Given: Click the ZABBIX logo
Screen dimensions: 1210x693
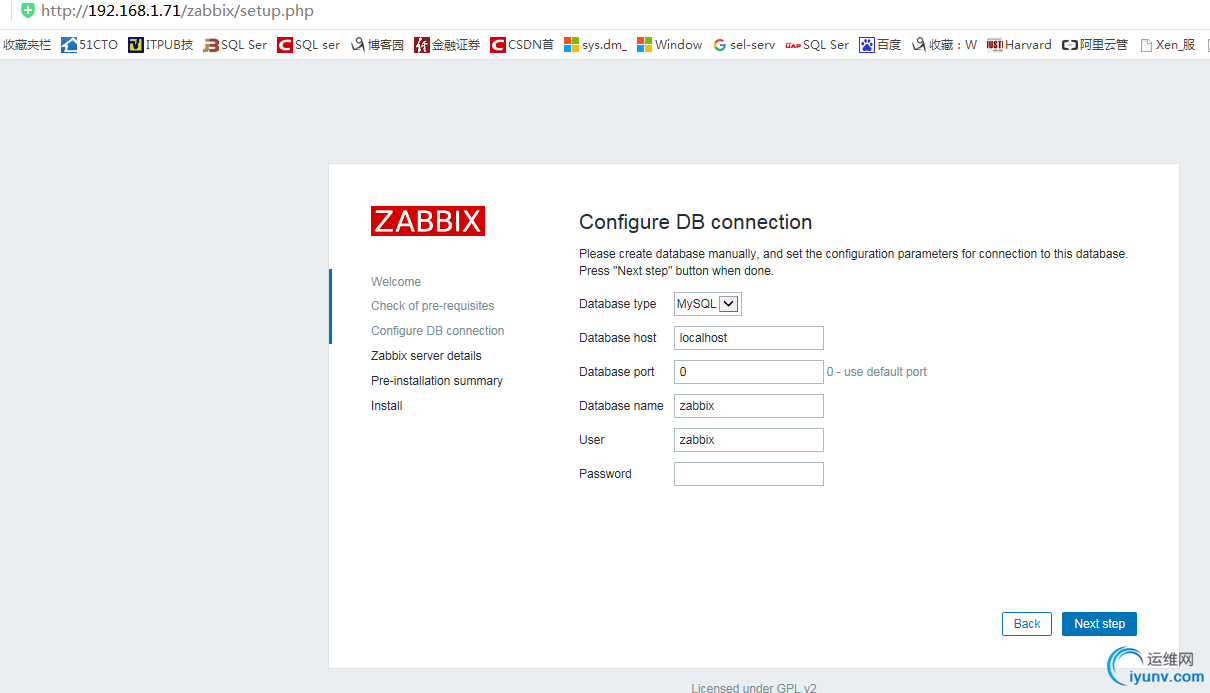Looking at the screenshot, I should [428, 221].
